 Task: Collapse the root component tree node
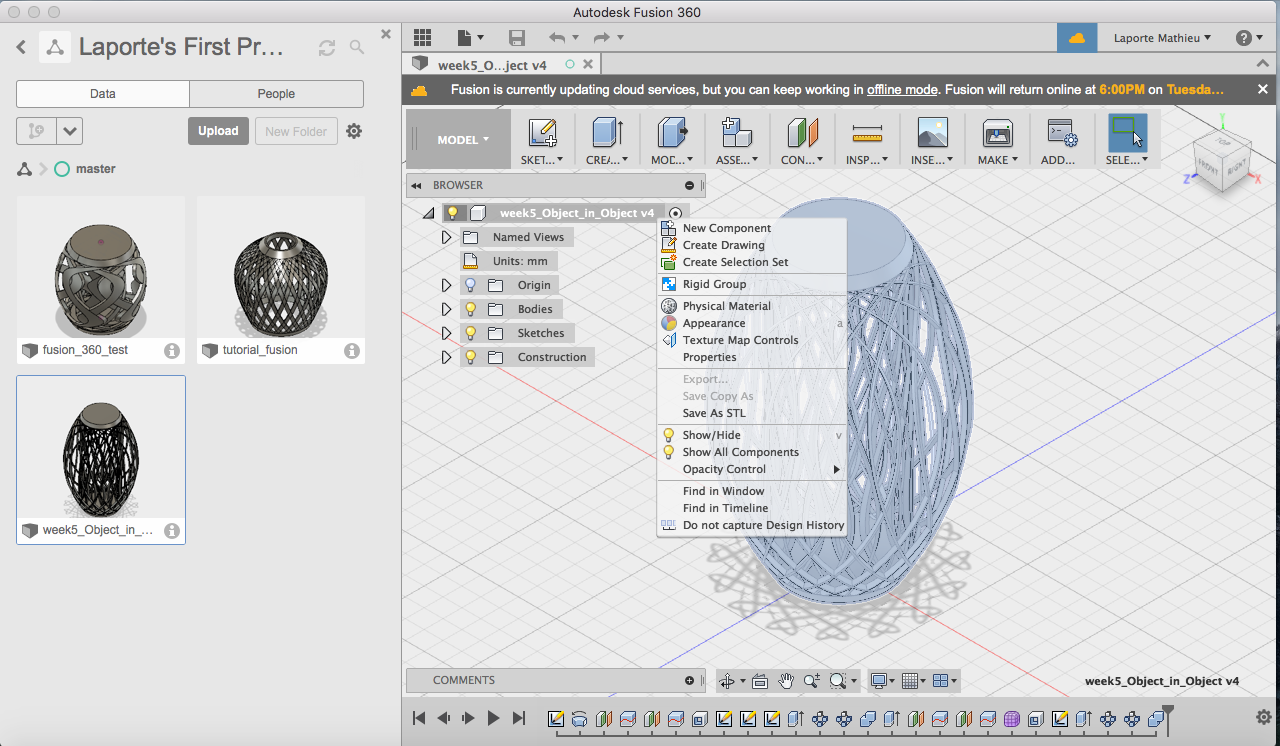[428, 213]
